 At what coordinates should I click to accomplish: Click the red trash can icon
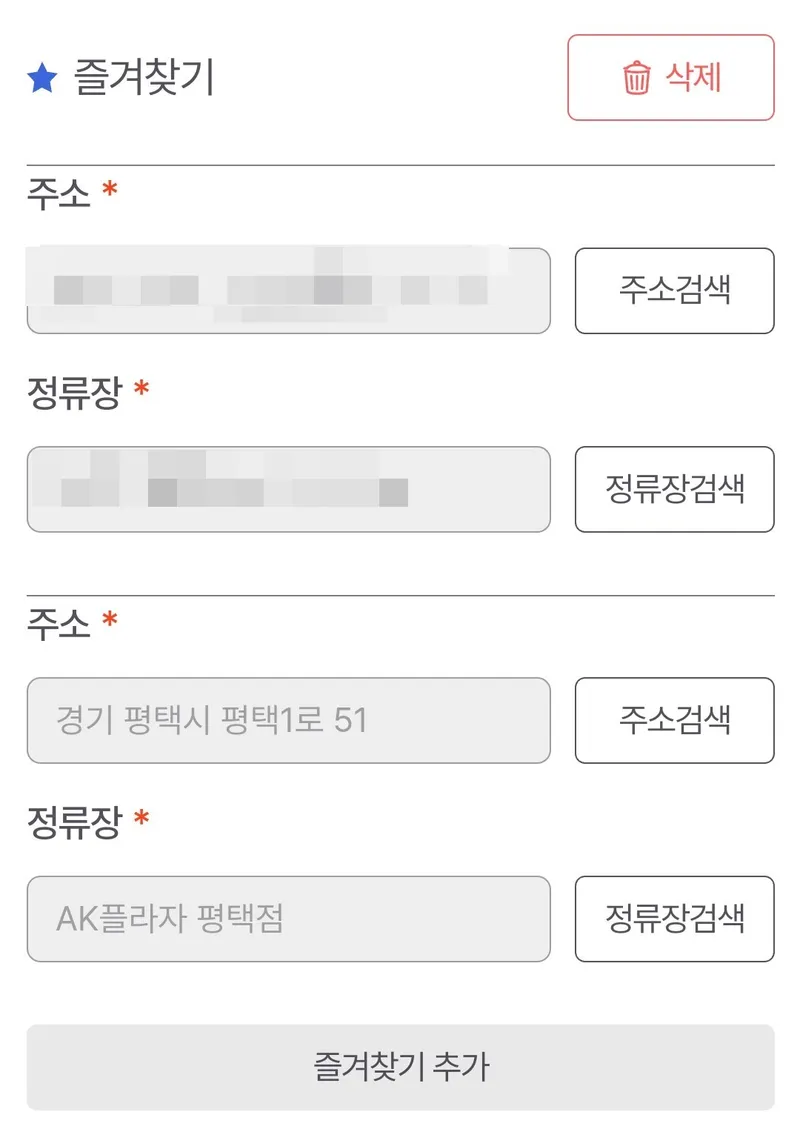click(636, 78)
